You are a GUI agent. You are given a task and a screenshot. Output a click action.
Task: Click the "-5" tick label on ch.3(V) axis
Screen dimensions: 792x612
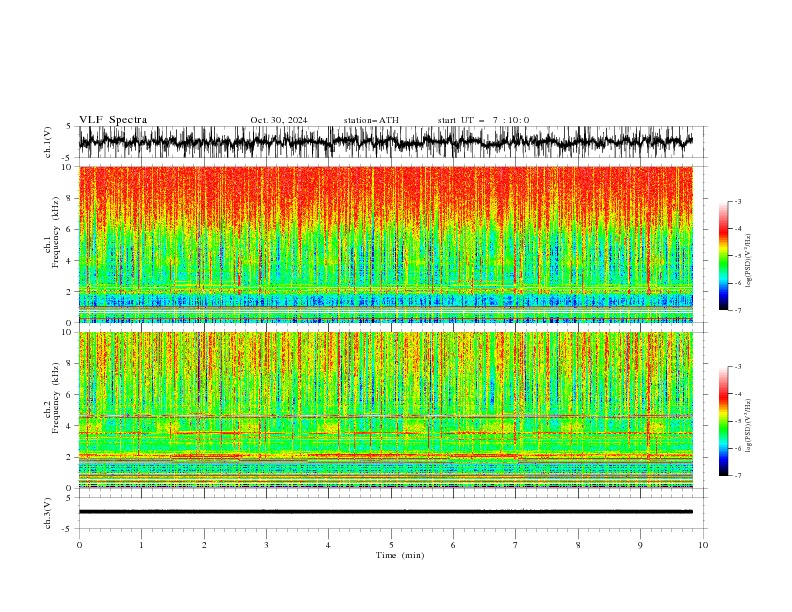tap(67, 529)
